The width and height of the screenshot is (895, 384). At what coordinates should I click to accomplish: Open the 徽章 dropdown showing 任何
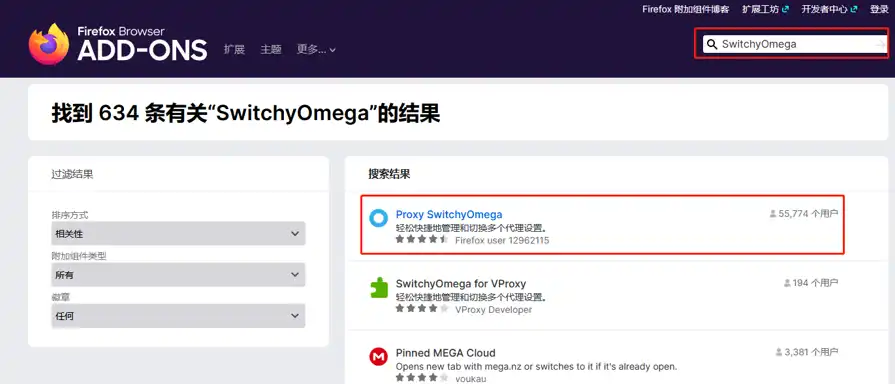178,316
